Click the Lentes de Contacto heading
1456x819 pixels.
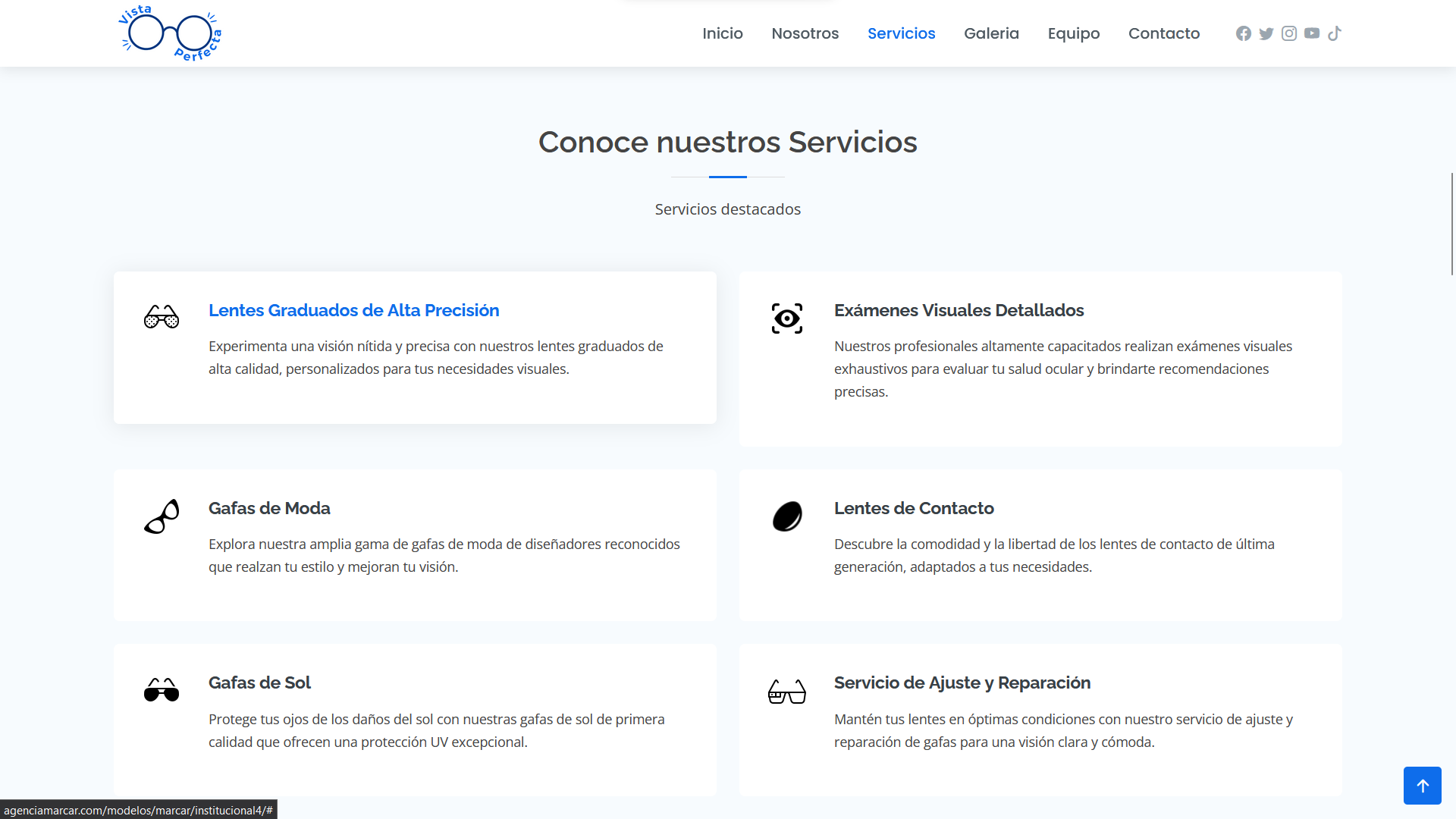pos(913,508)
